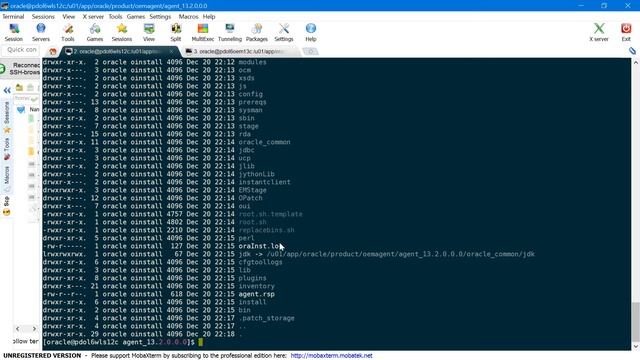Open the Help menu in the menu bar
Image resolution: width=640 pixels, height=360 pixels.
coord(209,16)
